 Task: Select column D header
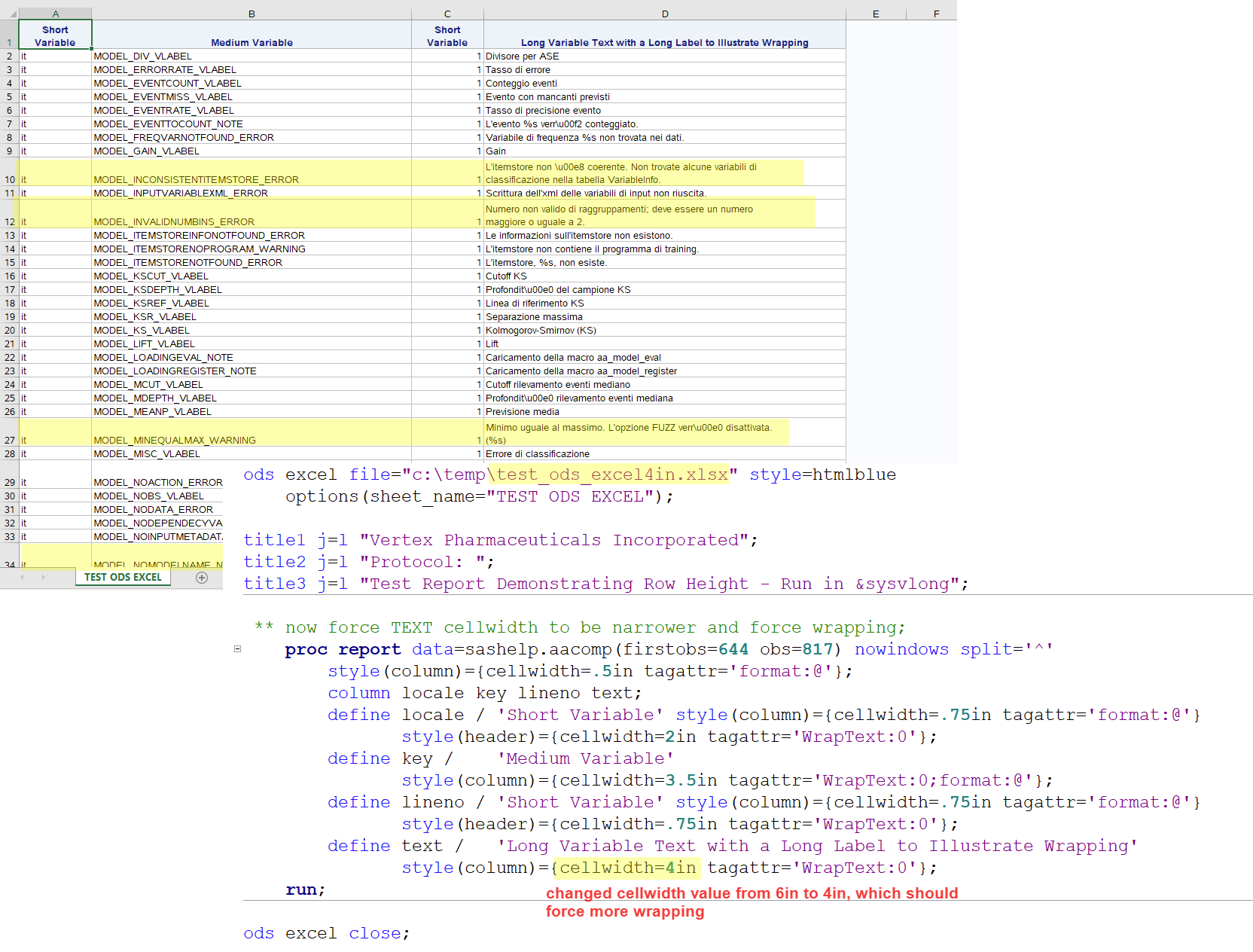tap(664, 14)
